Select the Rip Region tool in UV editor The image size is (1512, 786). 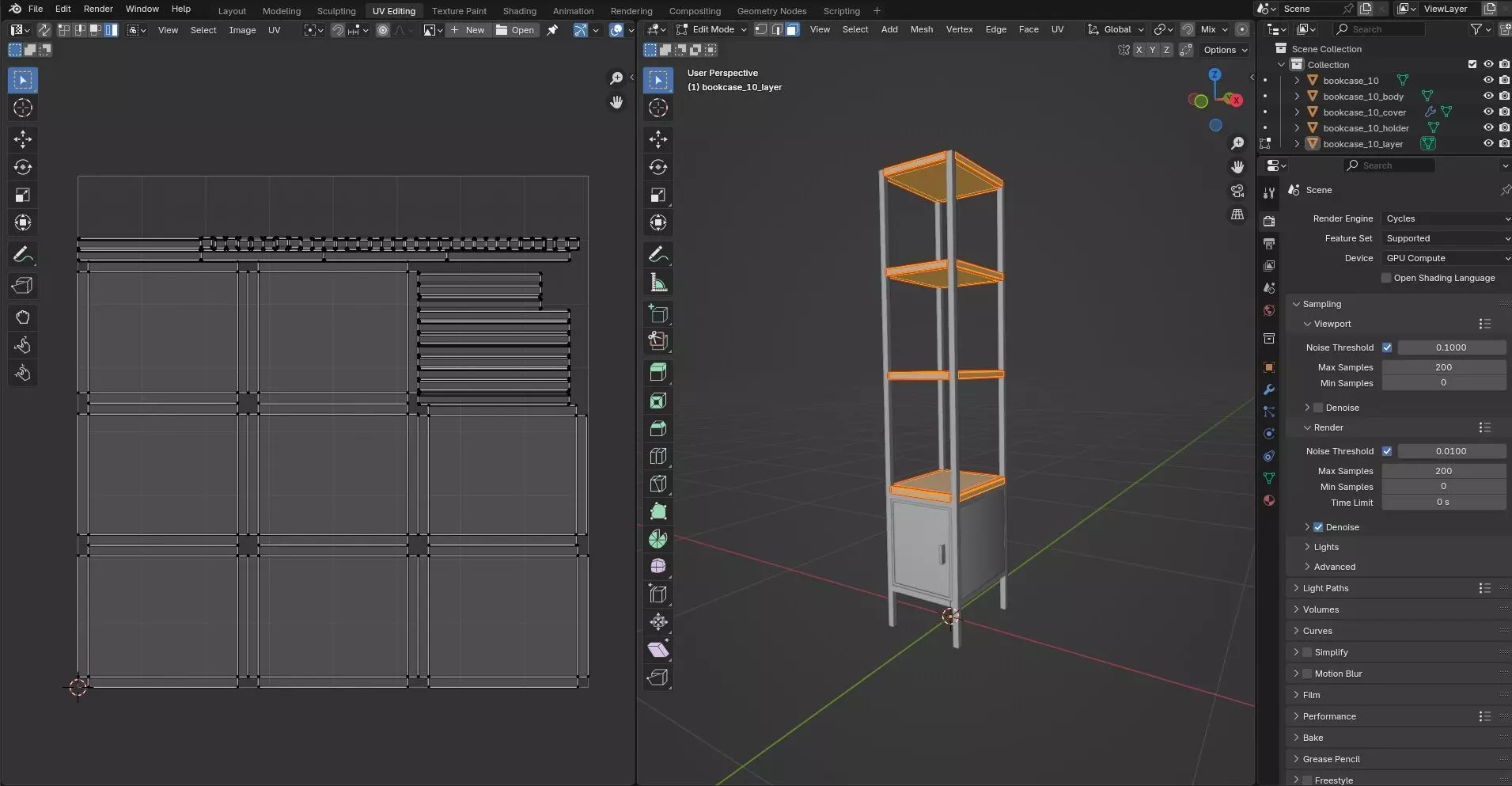(23, 286)
